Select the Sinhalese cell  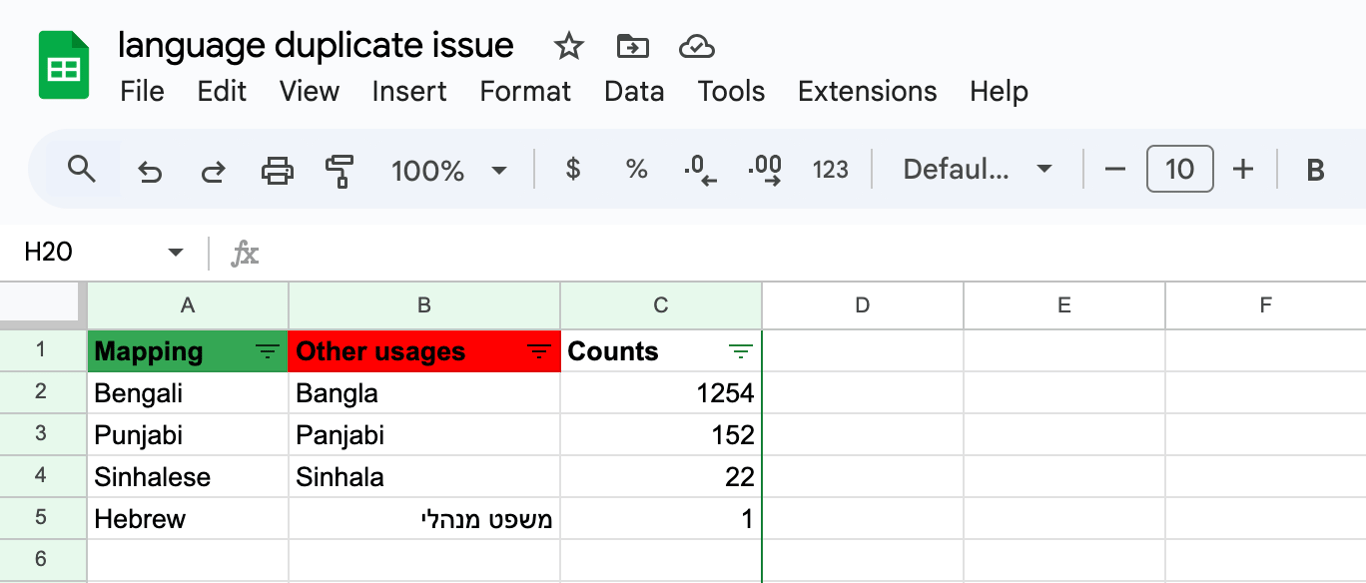pyautogui.click(x=188, y=477)
